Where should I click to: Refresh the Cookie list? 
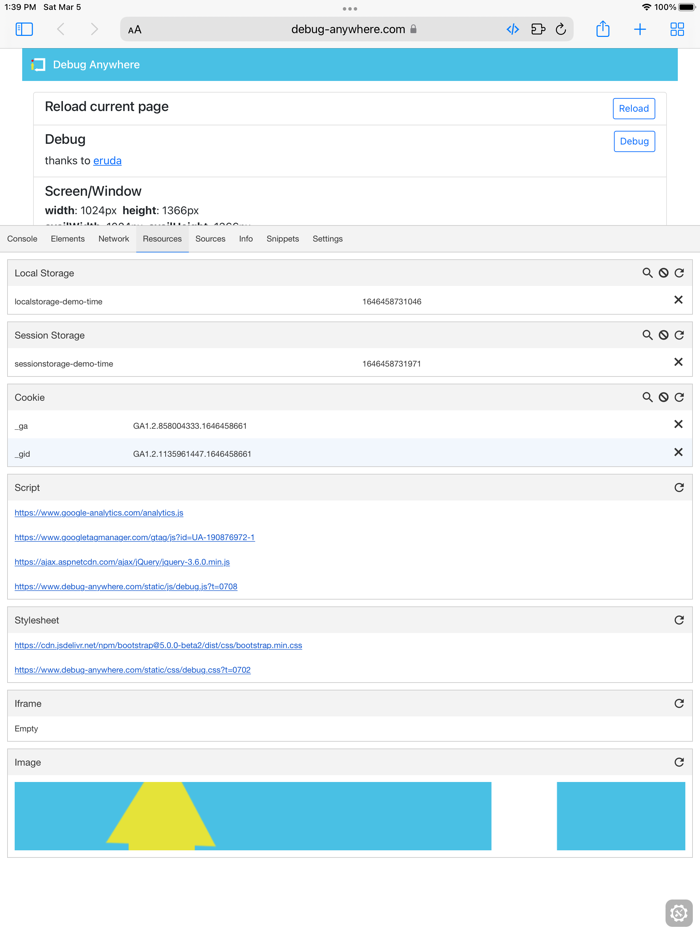pos(679,397)
